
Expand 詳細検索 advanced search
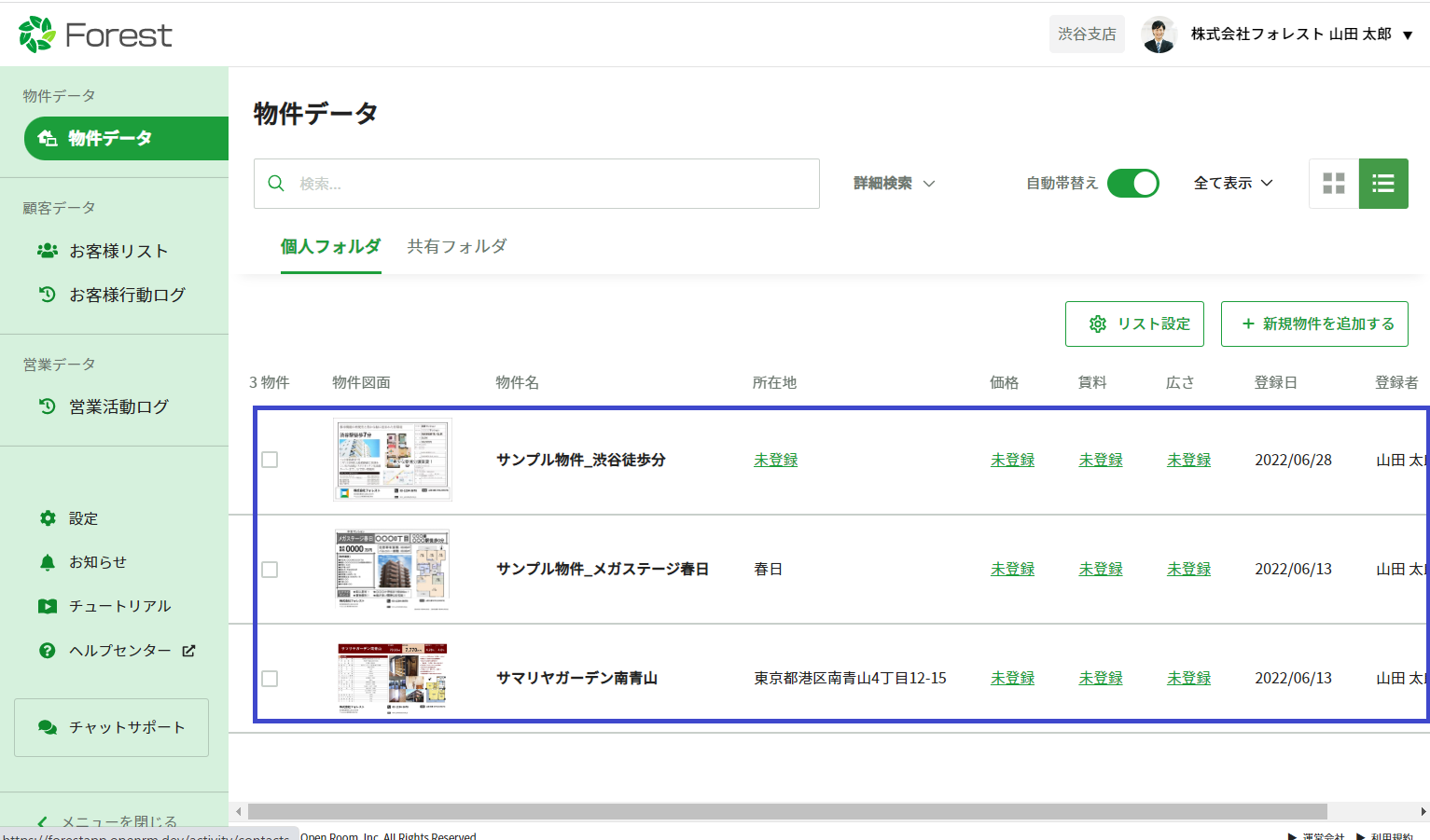894,184
